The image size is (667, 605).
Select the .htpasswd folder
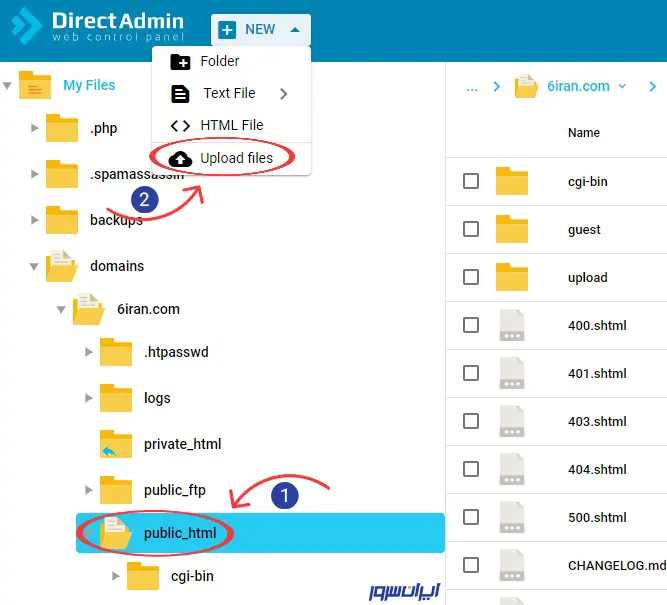pyautogui.click(x=177, y=352)
